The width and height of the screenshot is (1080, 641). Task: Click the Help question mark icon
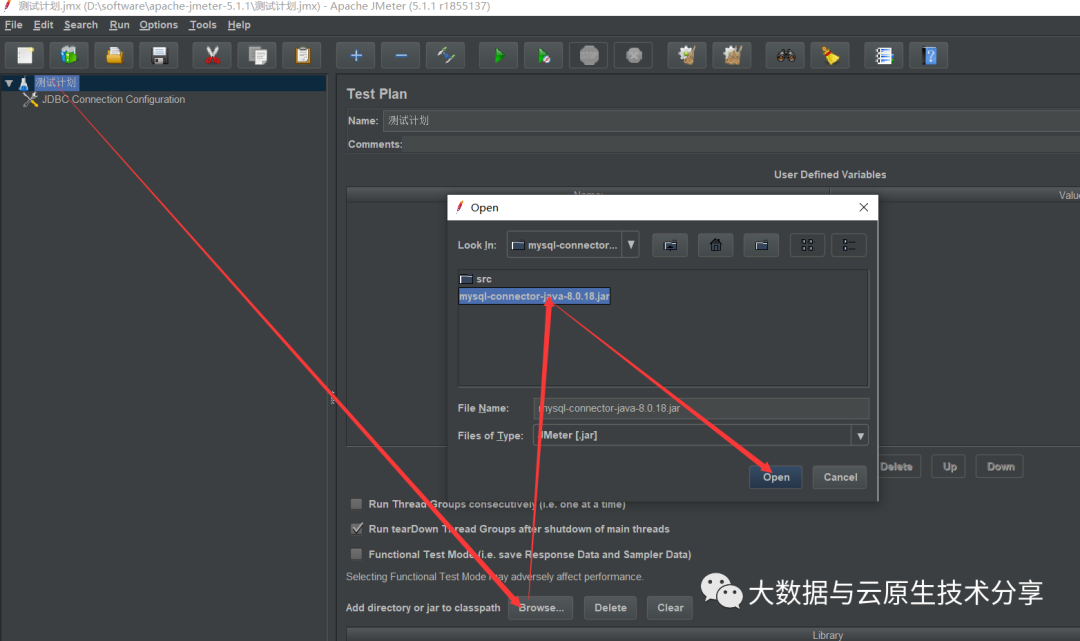(x=929, y=56)
